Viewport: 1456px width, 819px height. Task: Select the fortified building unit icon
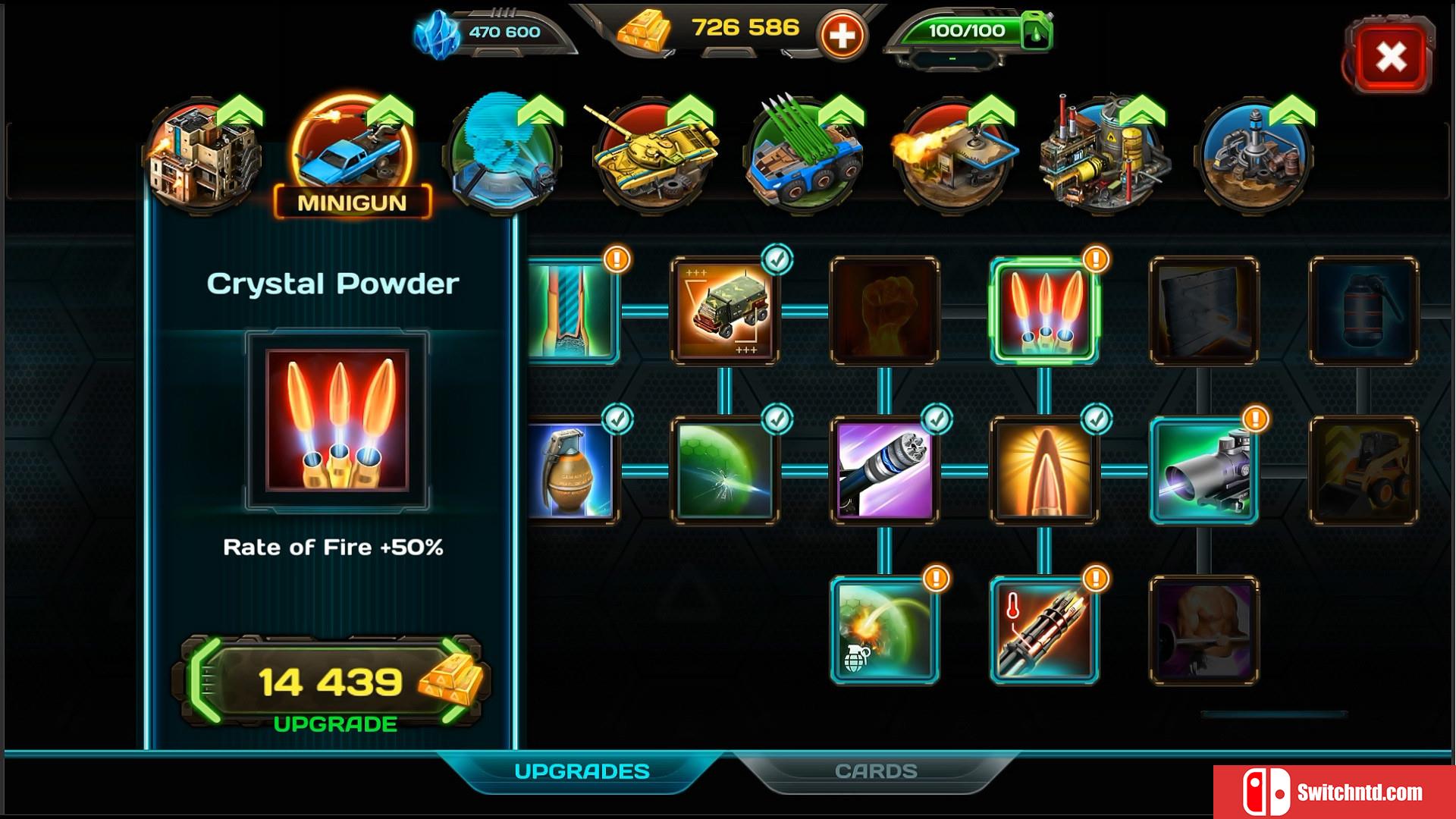203,155
